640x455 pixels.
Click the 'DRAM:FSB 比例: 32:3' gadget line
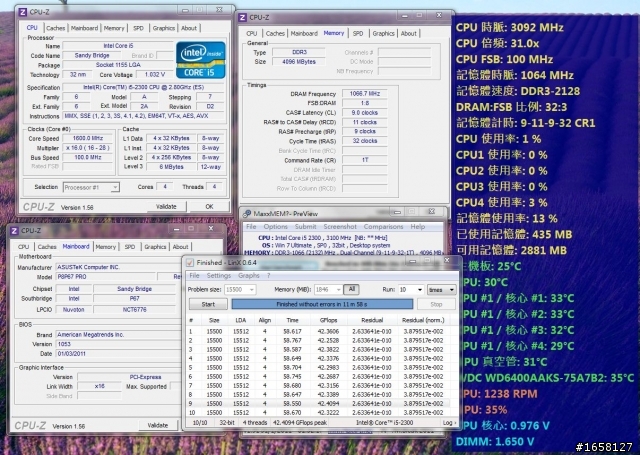click(511, 107)
